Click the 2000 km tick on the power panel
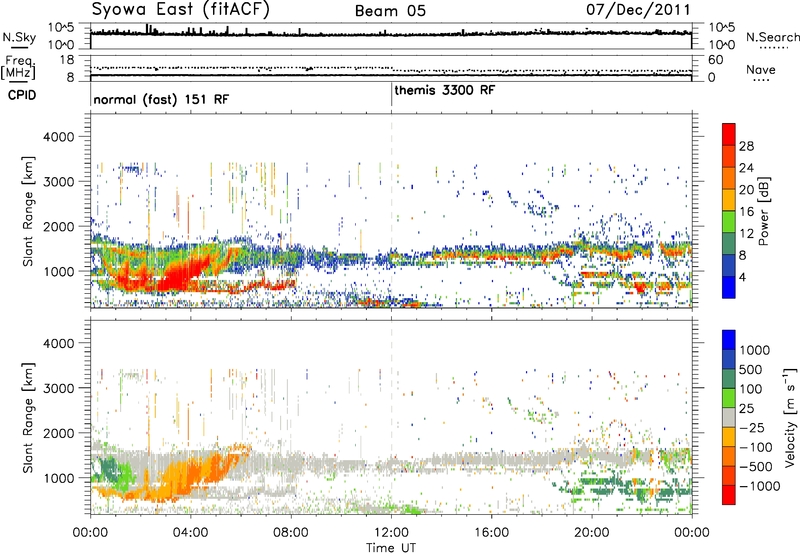Screen dimensions: 800x554 pos(58,226)
